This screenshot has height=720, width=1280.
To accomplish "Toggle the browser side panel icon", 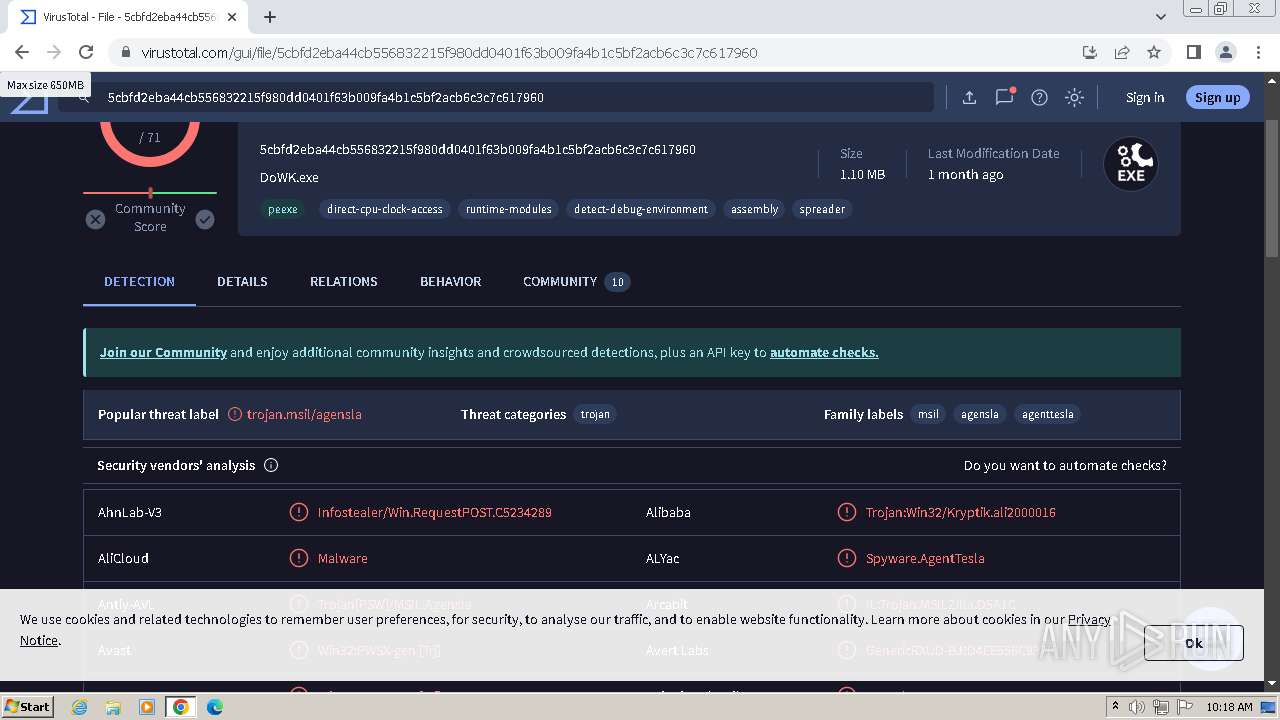I will point(1193,52).
